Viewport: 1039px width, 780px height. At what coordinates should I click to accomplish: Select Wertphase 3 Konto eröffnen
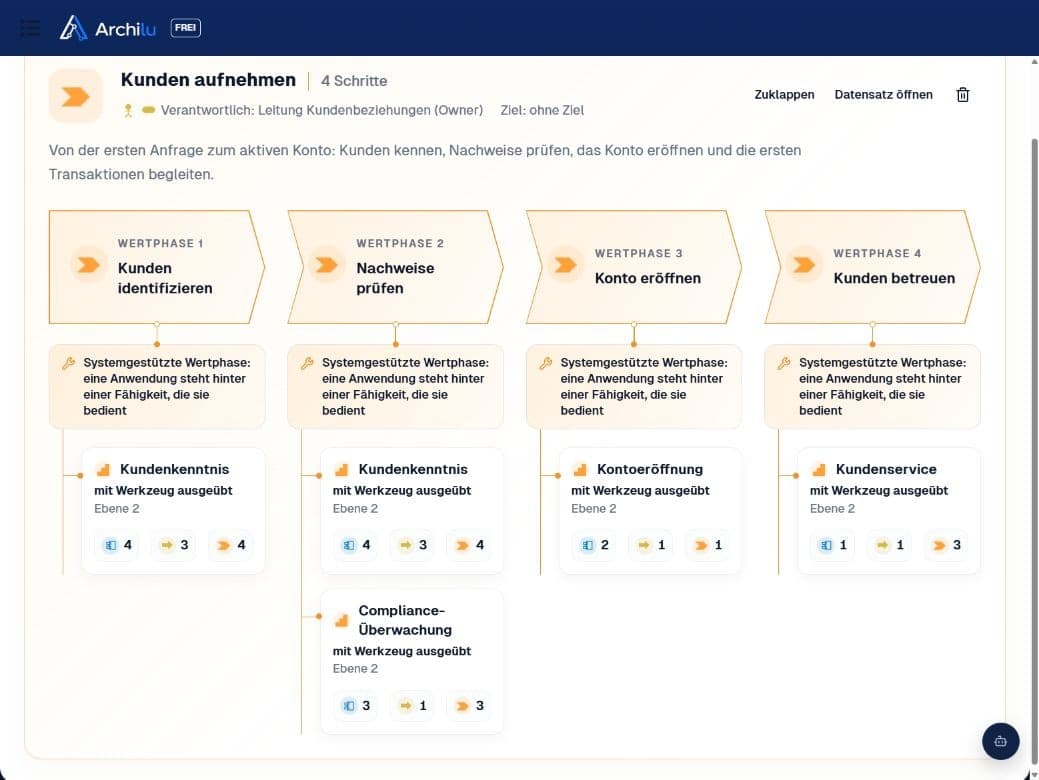[634, 267]
